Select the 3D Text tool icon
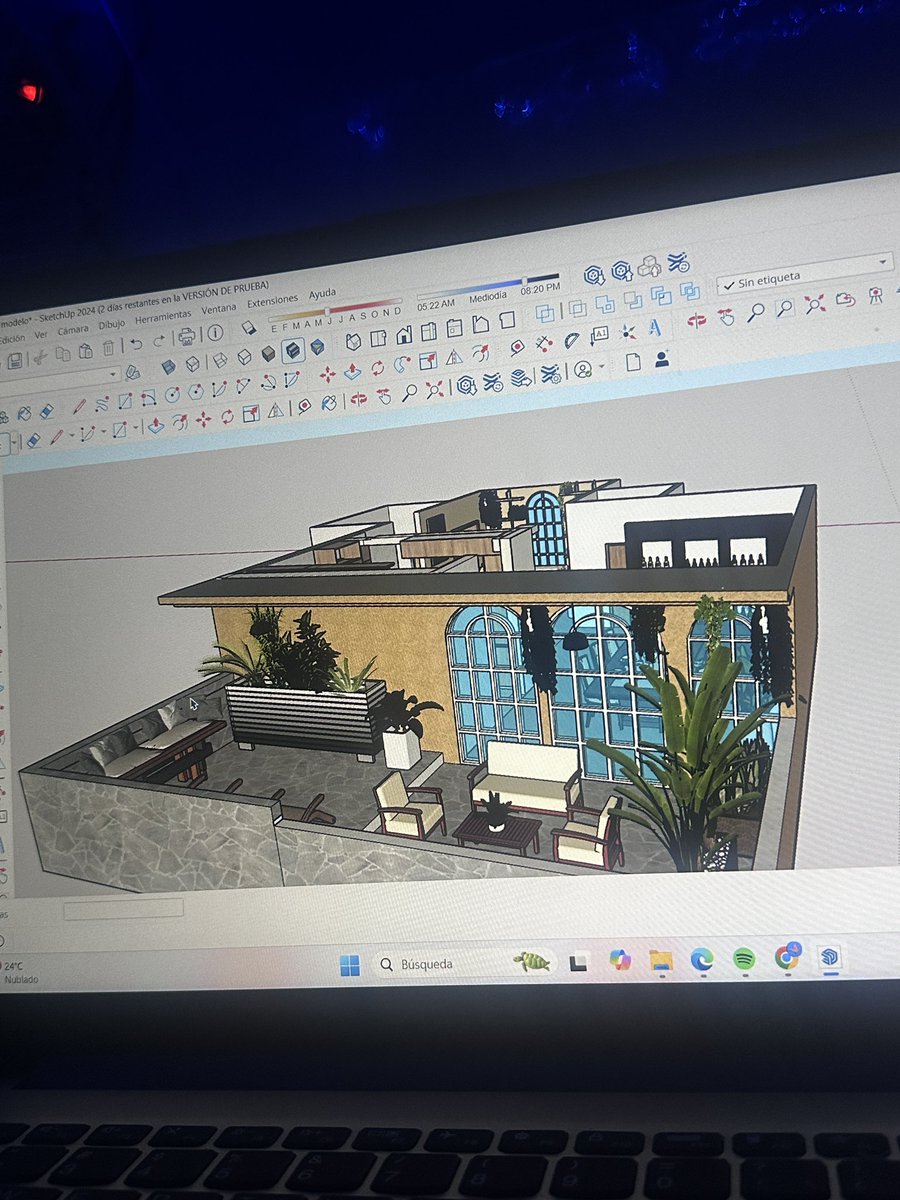 654,327
